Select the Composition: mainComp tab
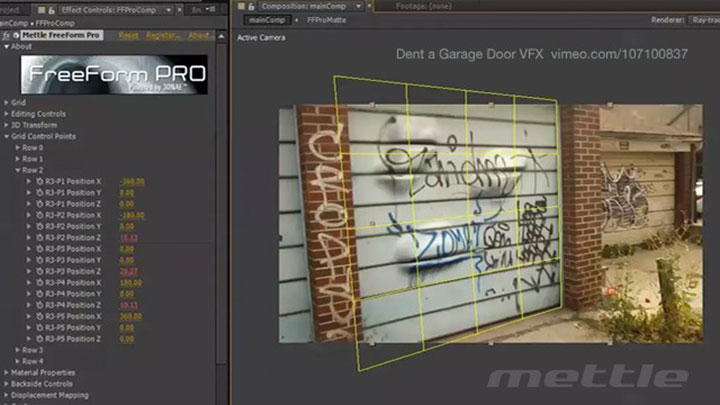Viewport: 720px width, 405px height. (x=304, y=6)
